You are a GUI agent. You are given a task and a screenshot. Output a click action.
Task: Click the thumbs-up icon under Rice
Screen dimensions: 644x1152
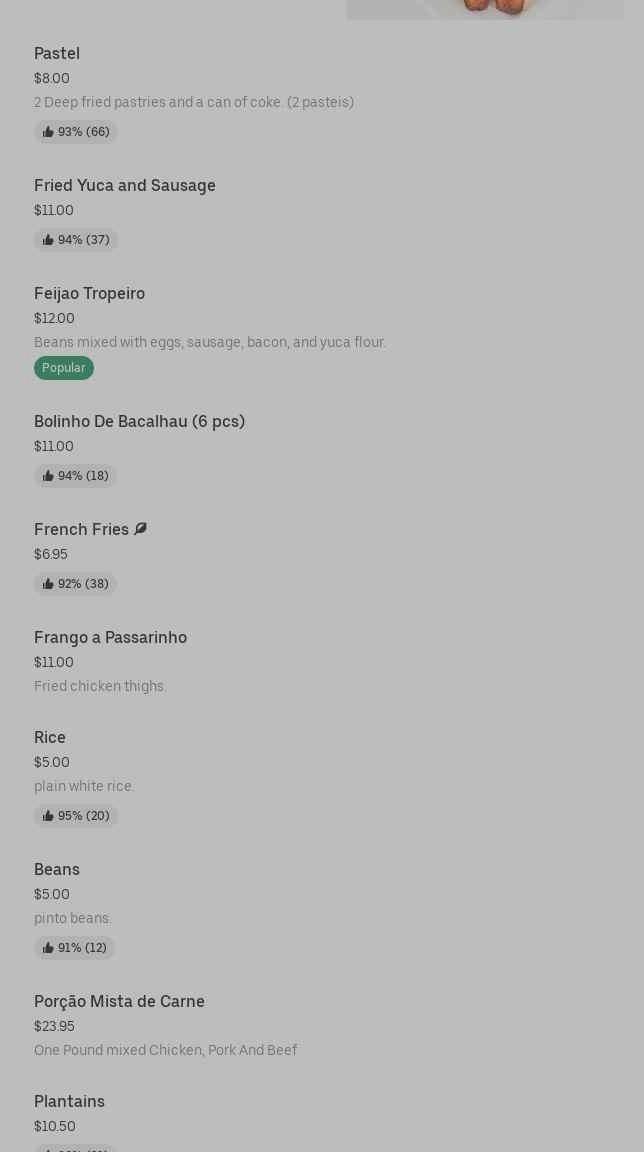48,816
